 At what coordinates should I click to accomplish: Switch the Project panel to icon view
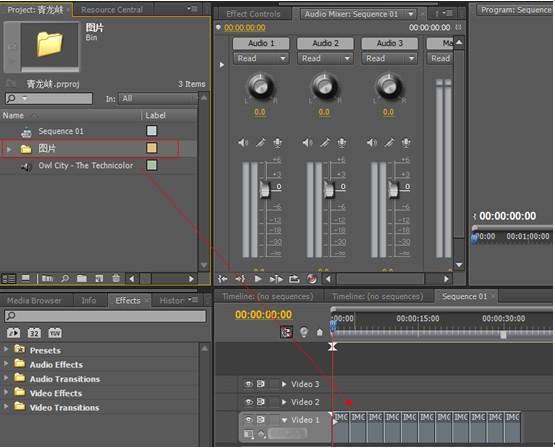click(26, 279)
